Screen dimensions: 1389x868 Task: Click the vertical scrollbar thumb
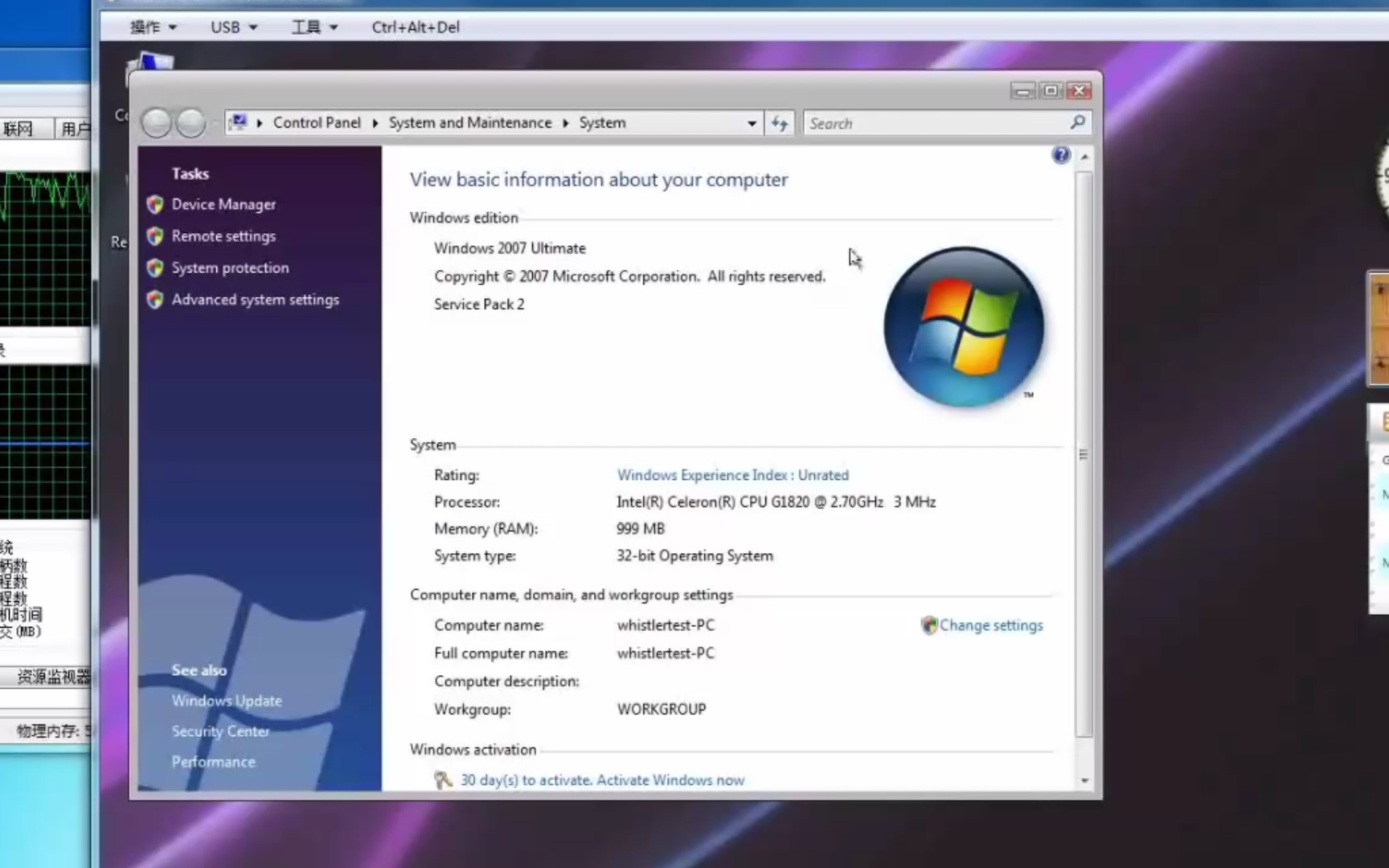tap(1084, 454)
